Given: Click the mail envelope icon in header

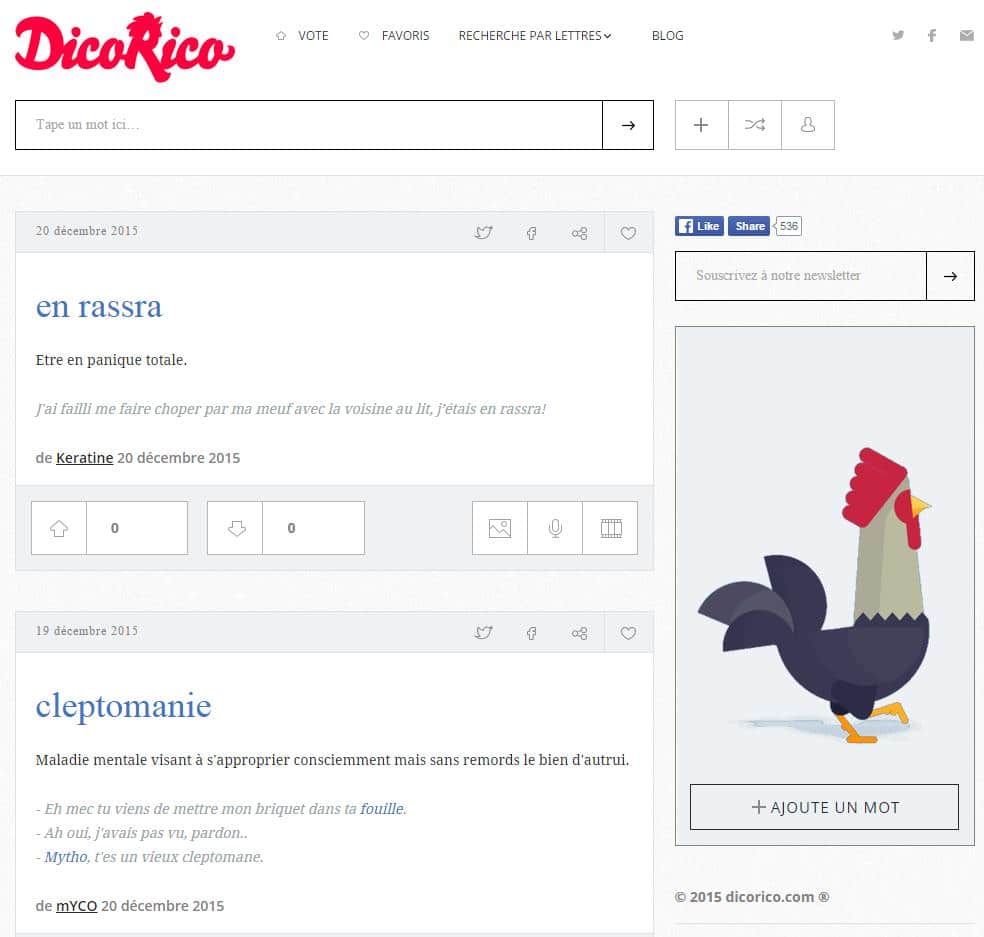Looking at the screenshot, I should click(966, 35).
